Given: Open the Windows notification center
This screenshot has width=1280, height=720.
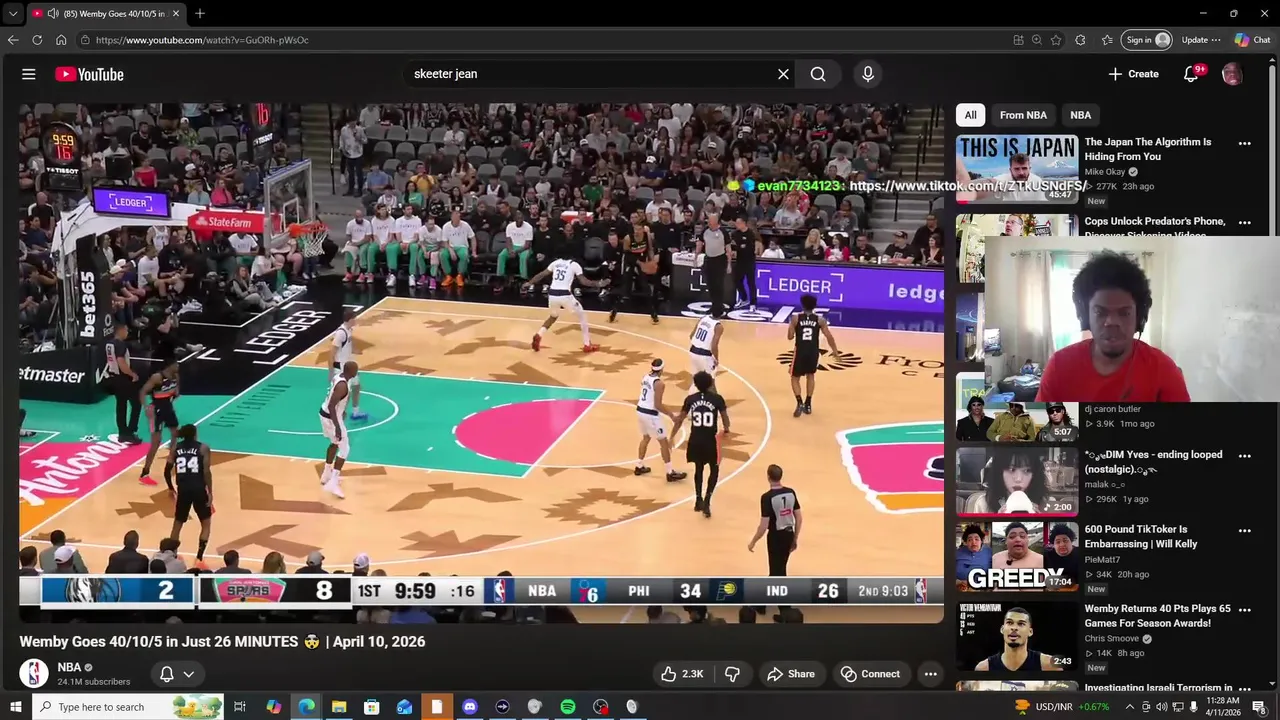Looking at the screenshot, I should click(1259, 707).
